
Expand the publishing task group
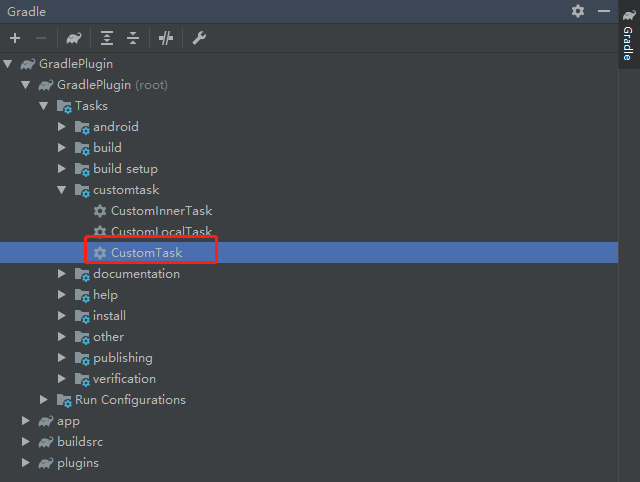(62, 358)
